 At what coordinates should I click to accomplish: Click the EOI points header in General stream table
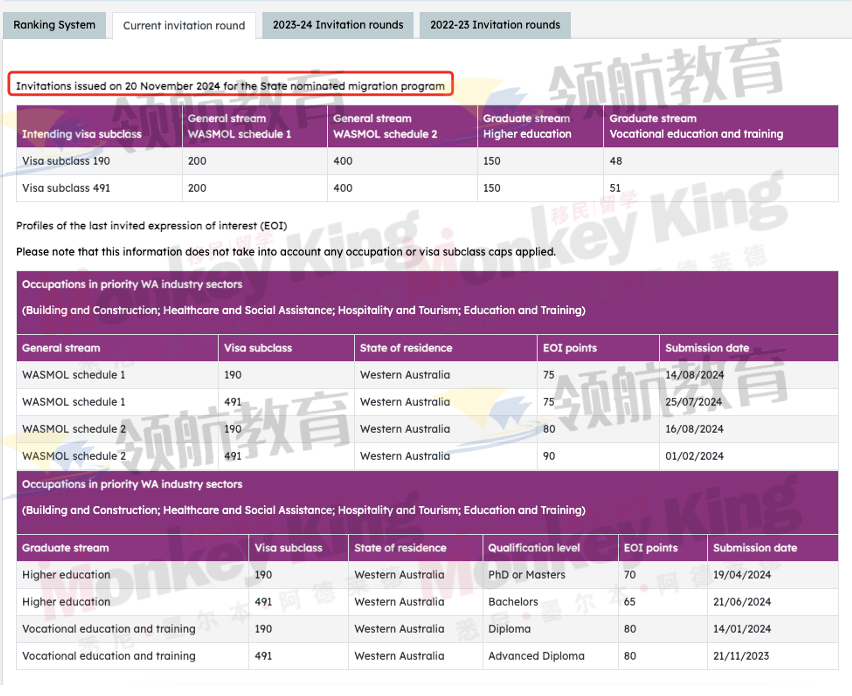pos(567,348)
